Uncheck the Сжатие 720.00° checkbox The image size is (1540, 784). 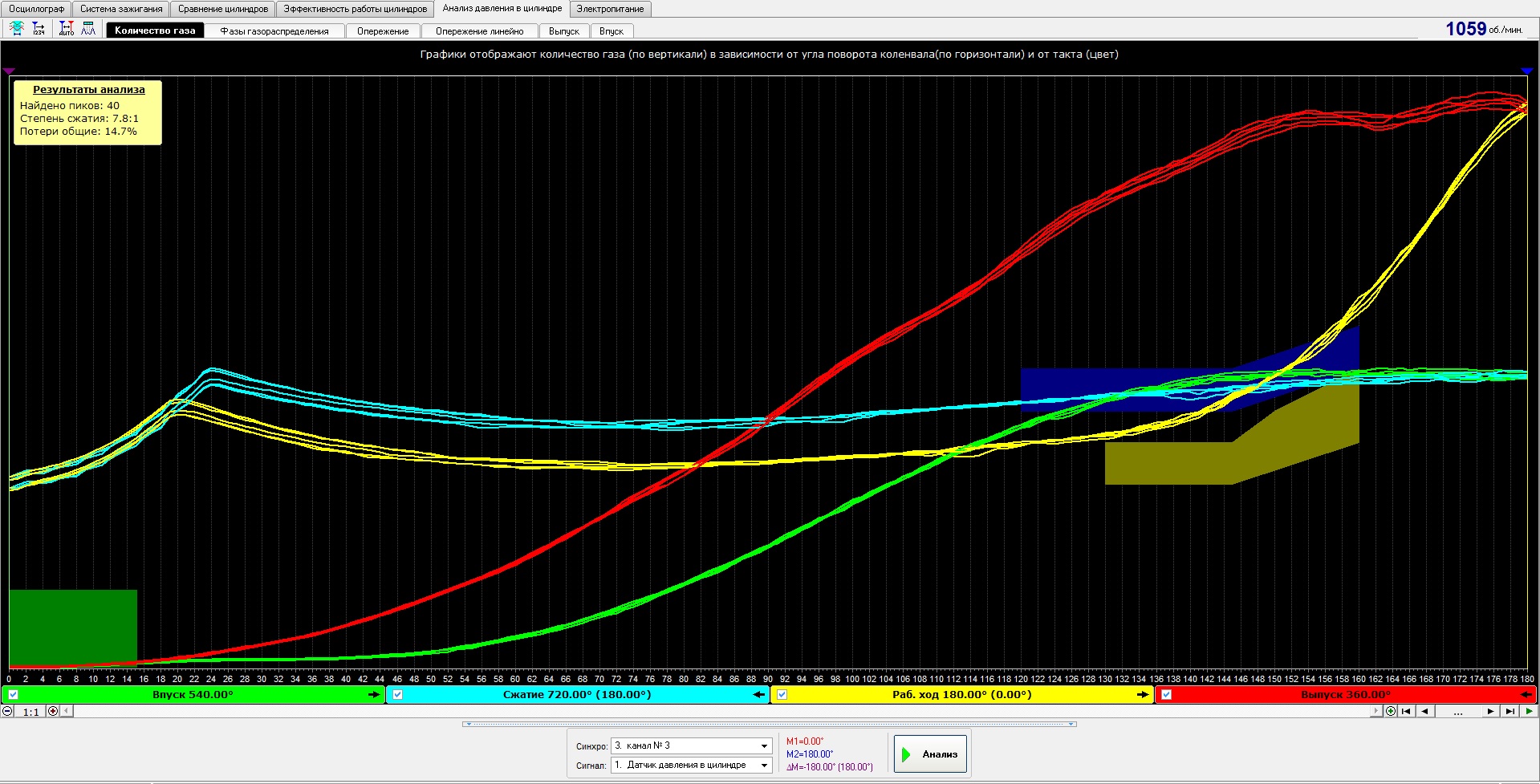tap(398, 695)
